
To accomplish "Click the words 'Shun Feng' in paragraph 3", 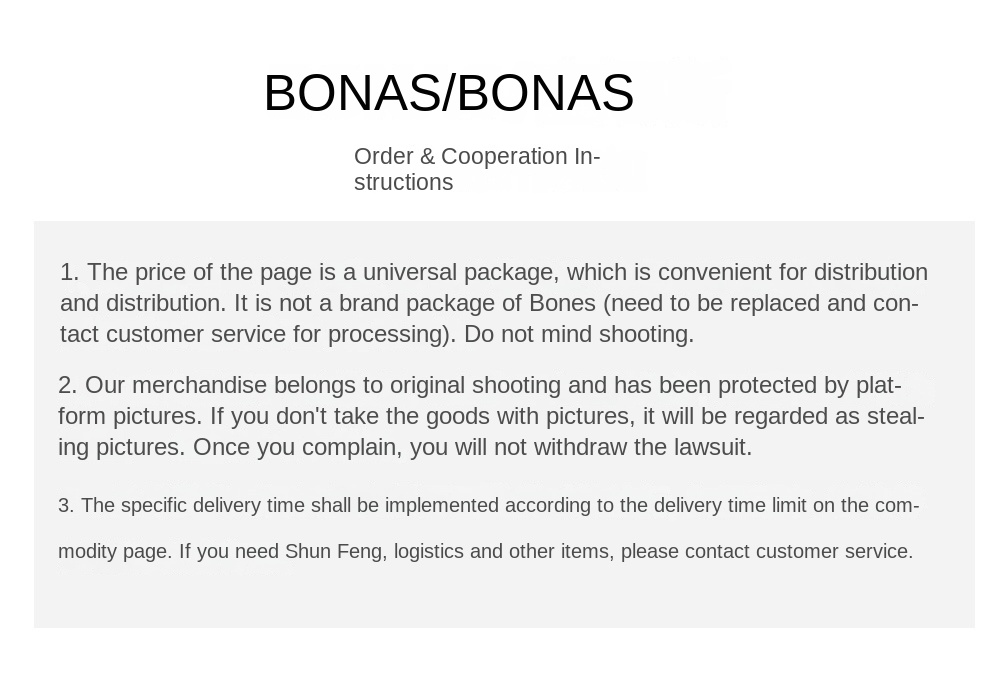I will (x=334, y=551).
